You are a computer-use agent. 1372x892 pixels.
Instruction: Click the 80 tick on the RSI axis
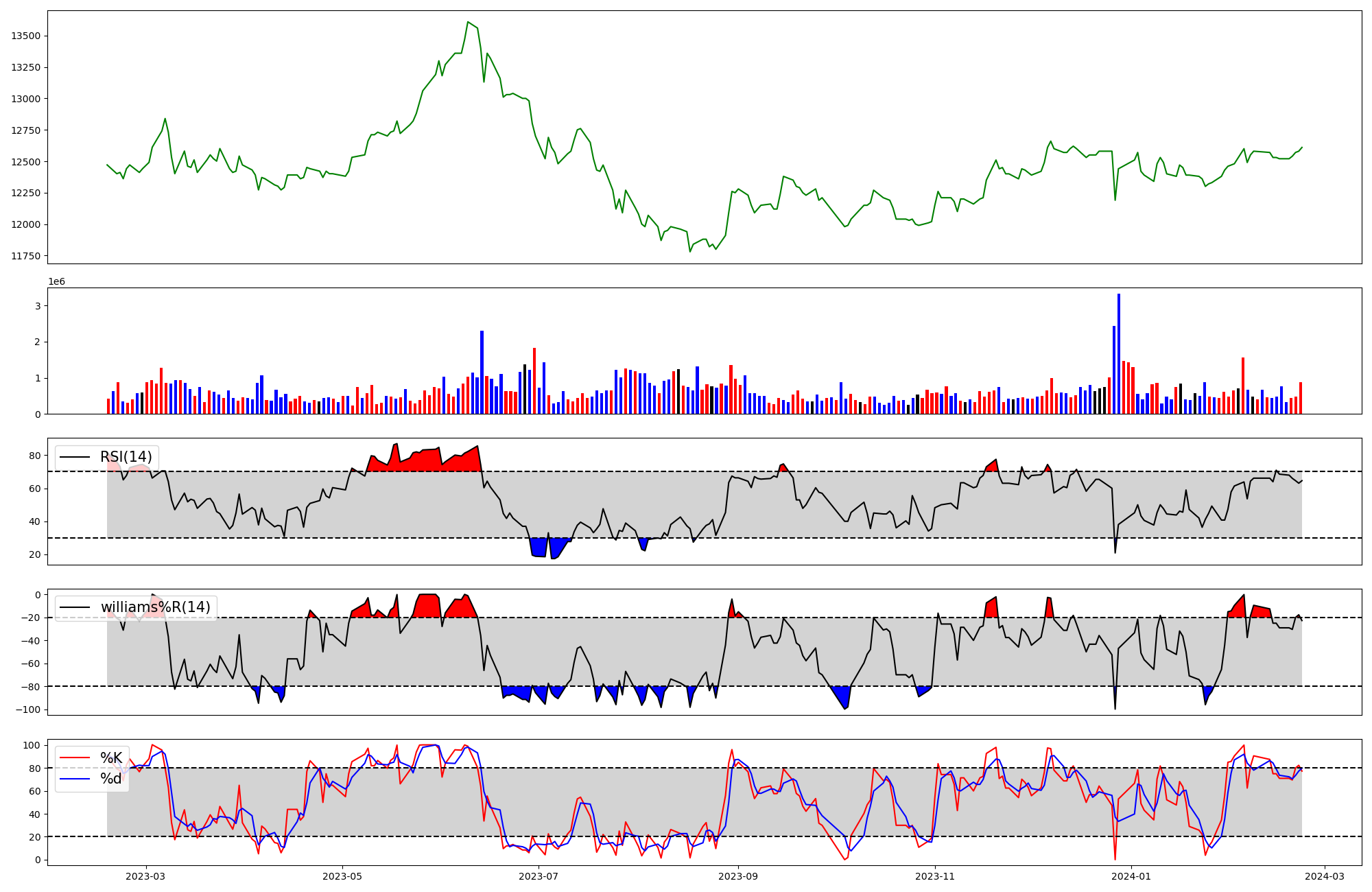(34, 456)
